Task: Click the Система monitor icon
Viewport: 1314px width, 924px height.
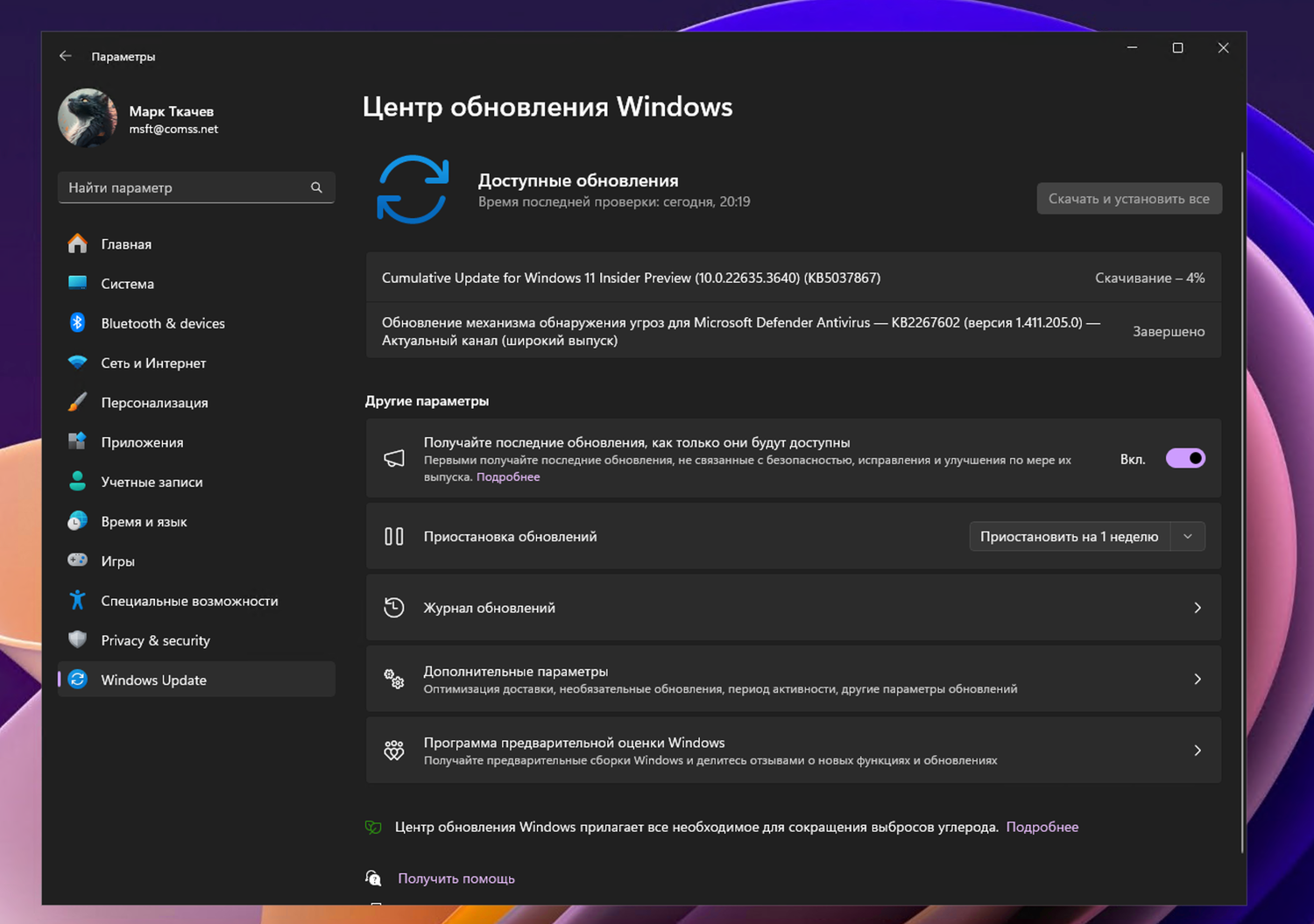Action: 77,283
